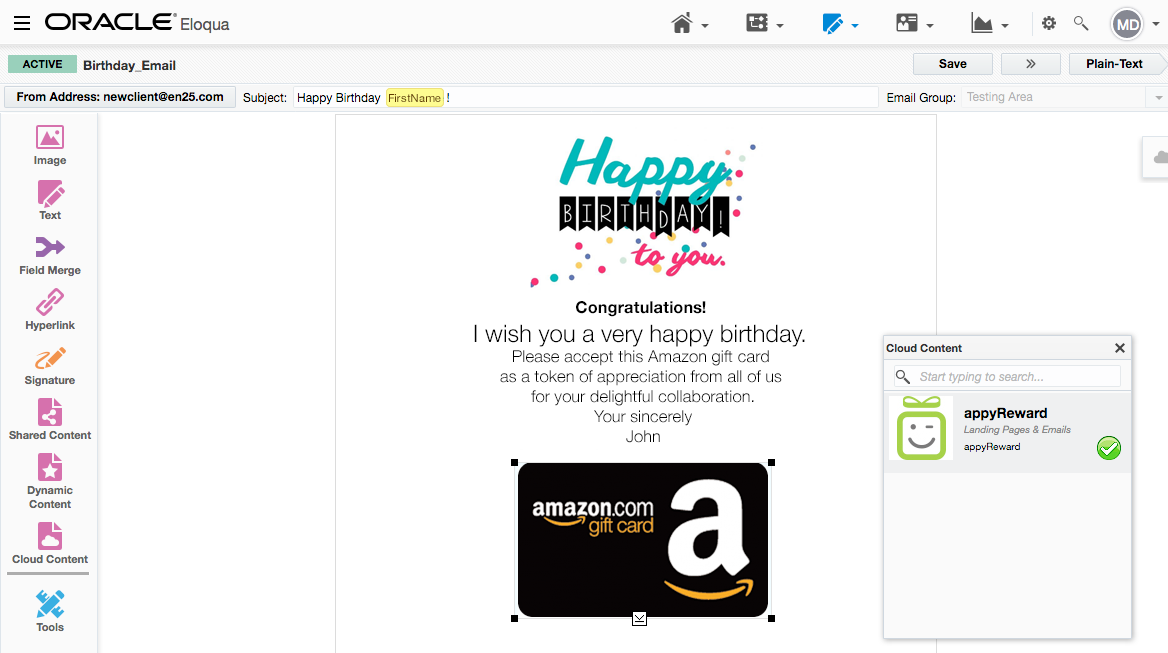
Task: Click the Oracle Eloqua logo
Action: [137, 23]
